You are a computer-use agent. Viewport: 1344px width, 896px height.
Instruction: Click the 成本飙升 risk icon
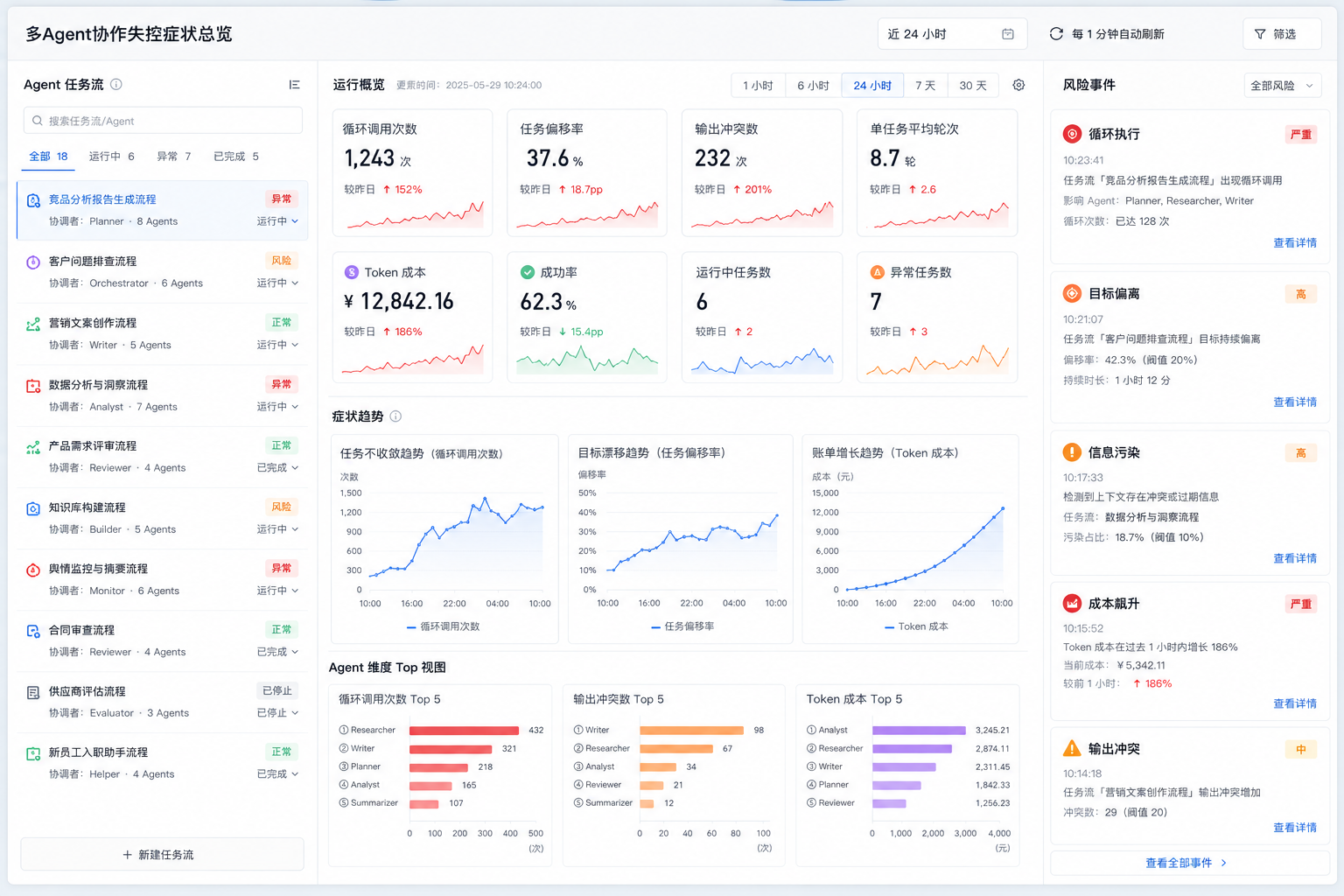point(1072,603)
